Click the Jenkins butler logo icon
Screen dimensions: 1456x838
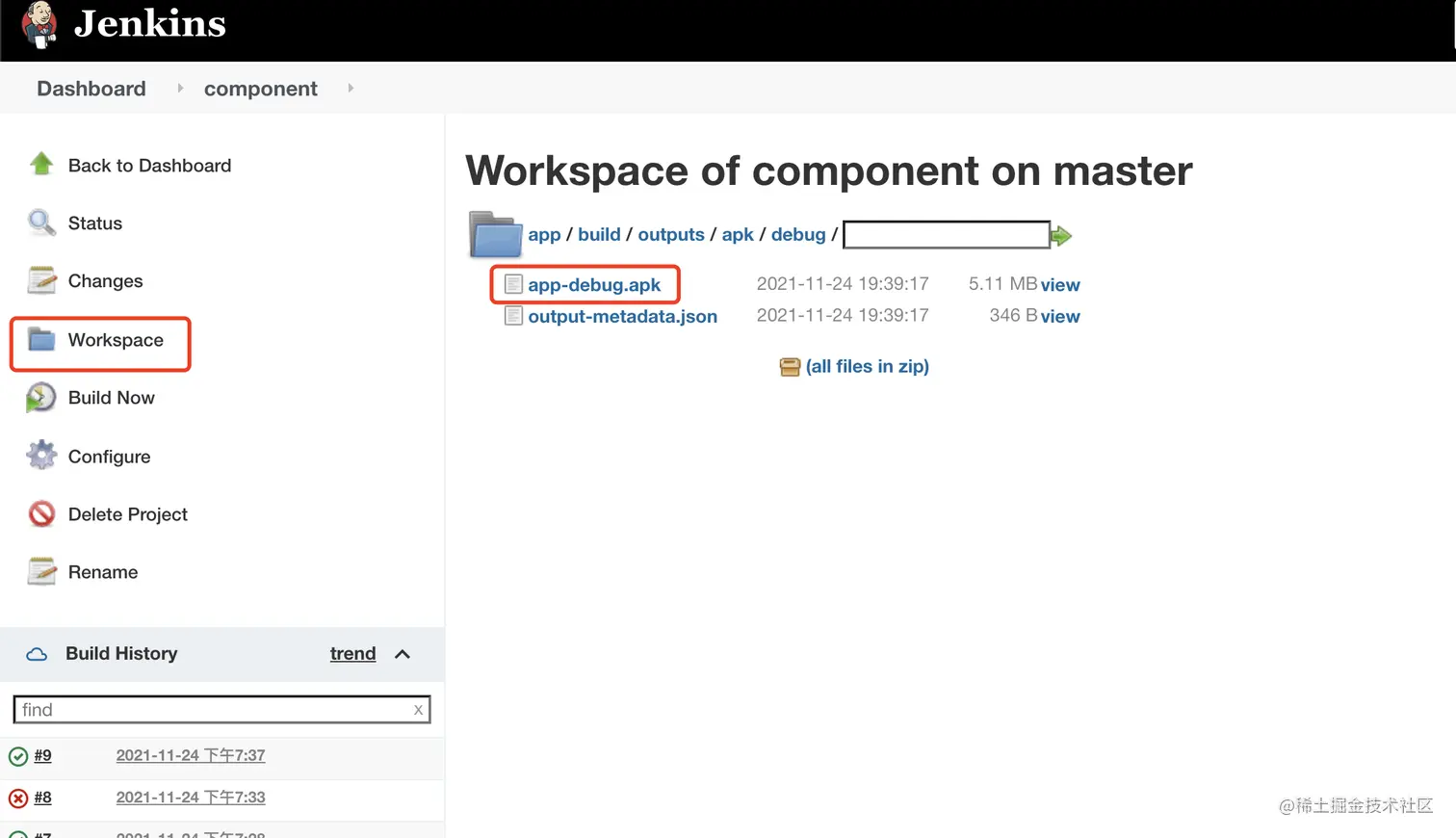[x=39, y=24]
